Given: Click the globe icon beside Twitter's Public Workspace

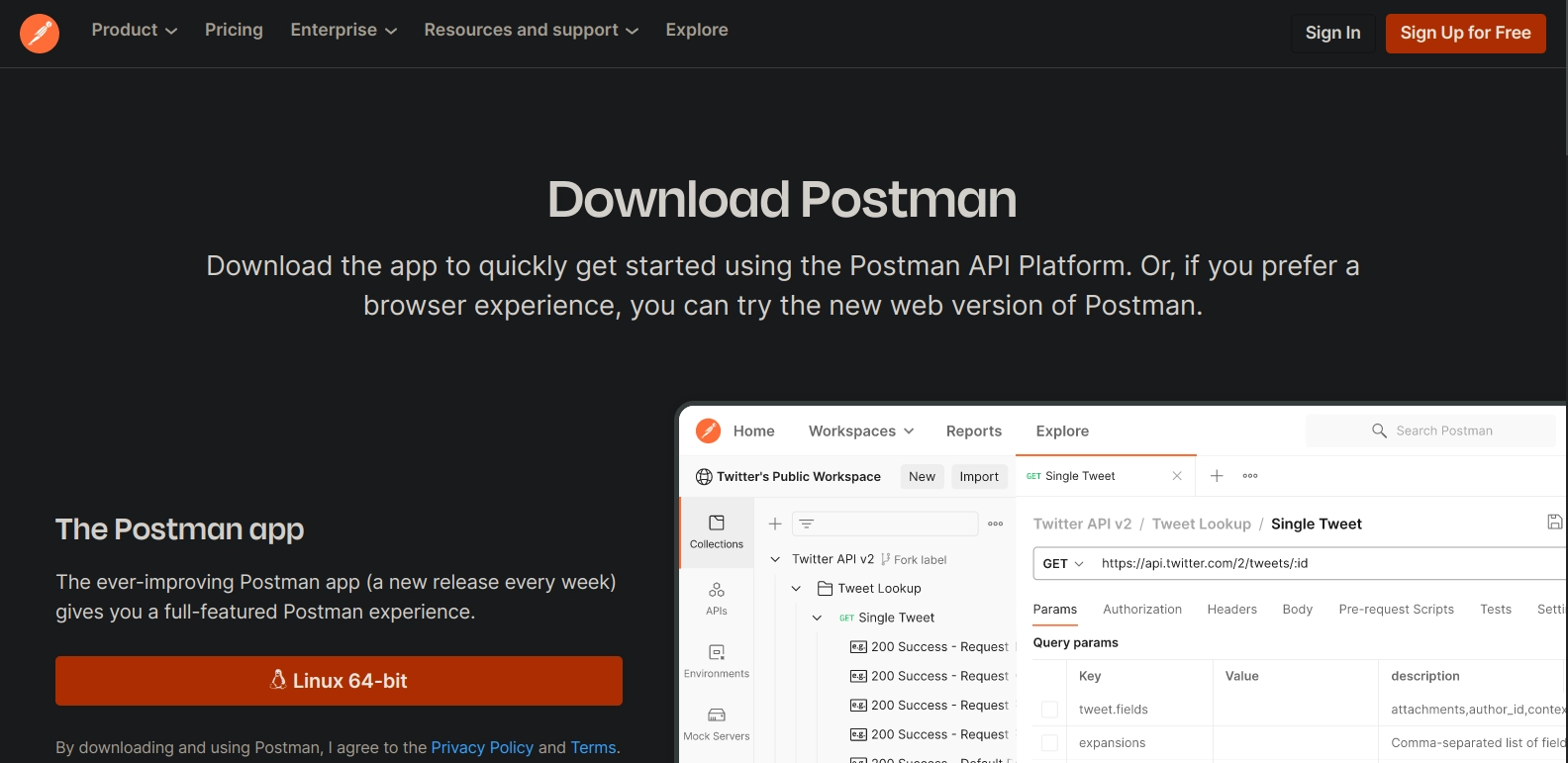Looking at the screenshot, I should (x=704, y=476).
